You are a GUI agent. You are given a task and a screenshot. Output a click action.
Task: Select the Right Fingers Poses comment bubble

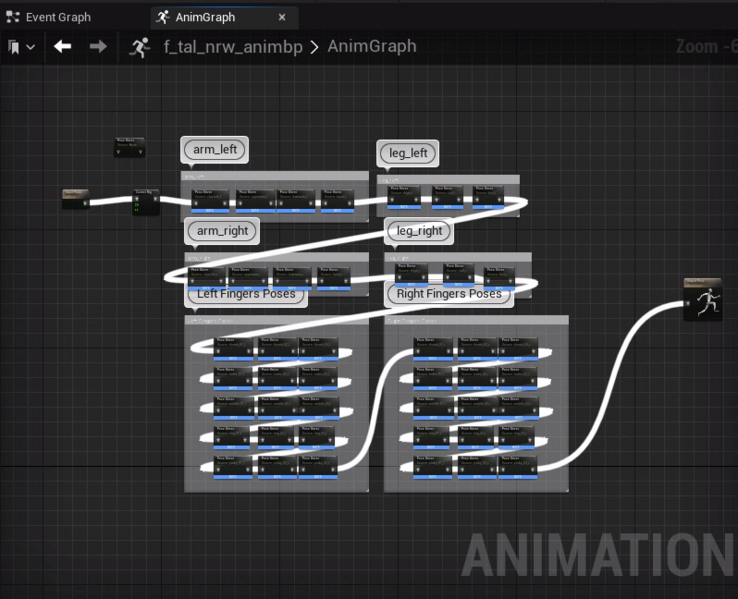point(448,294)
